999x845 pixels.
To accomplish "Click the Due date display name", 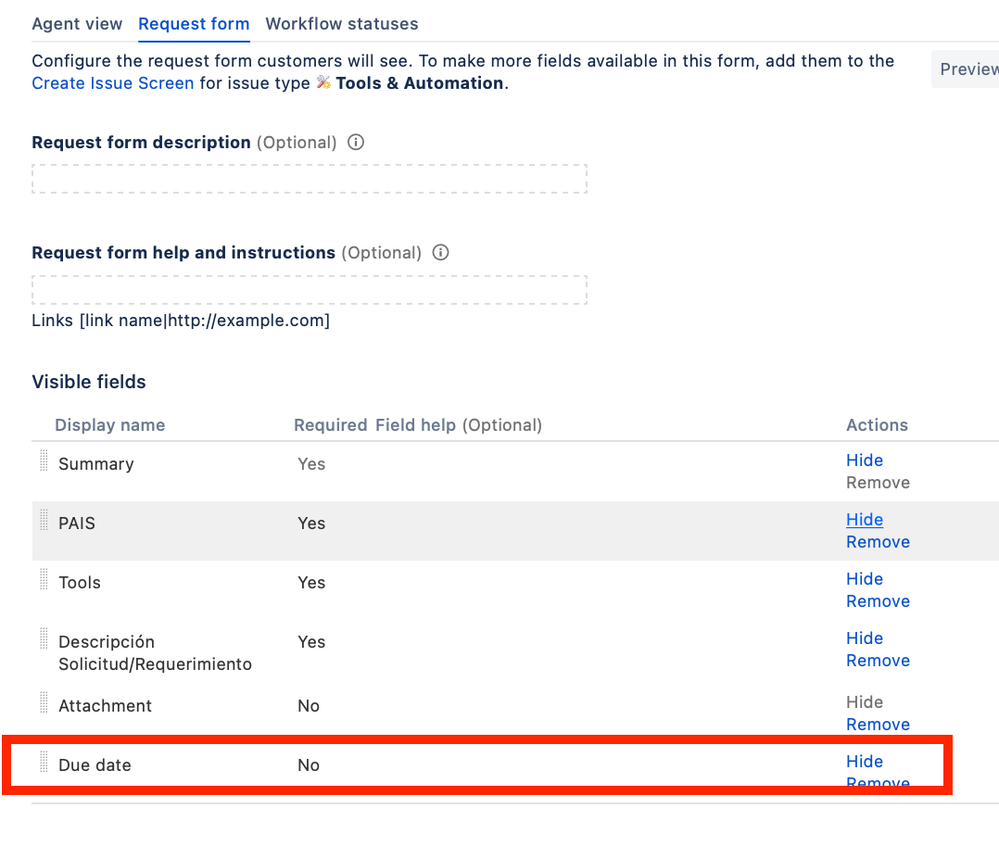I will pos(95,765).
